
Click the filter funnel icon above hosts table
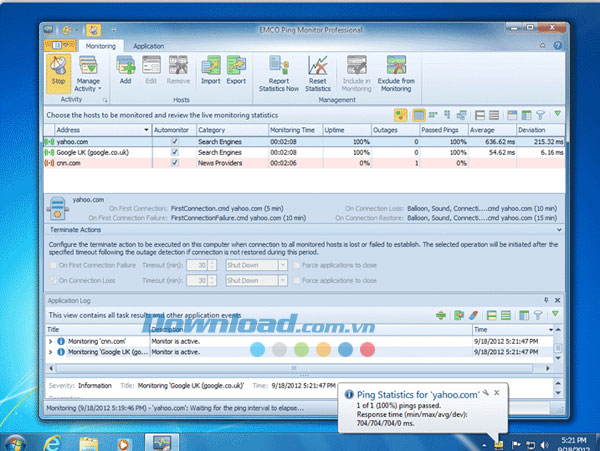[x=541, y=116]
